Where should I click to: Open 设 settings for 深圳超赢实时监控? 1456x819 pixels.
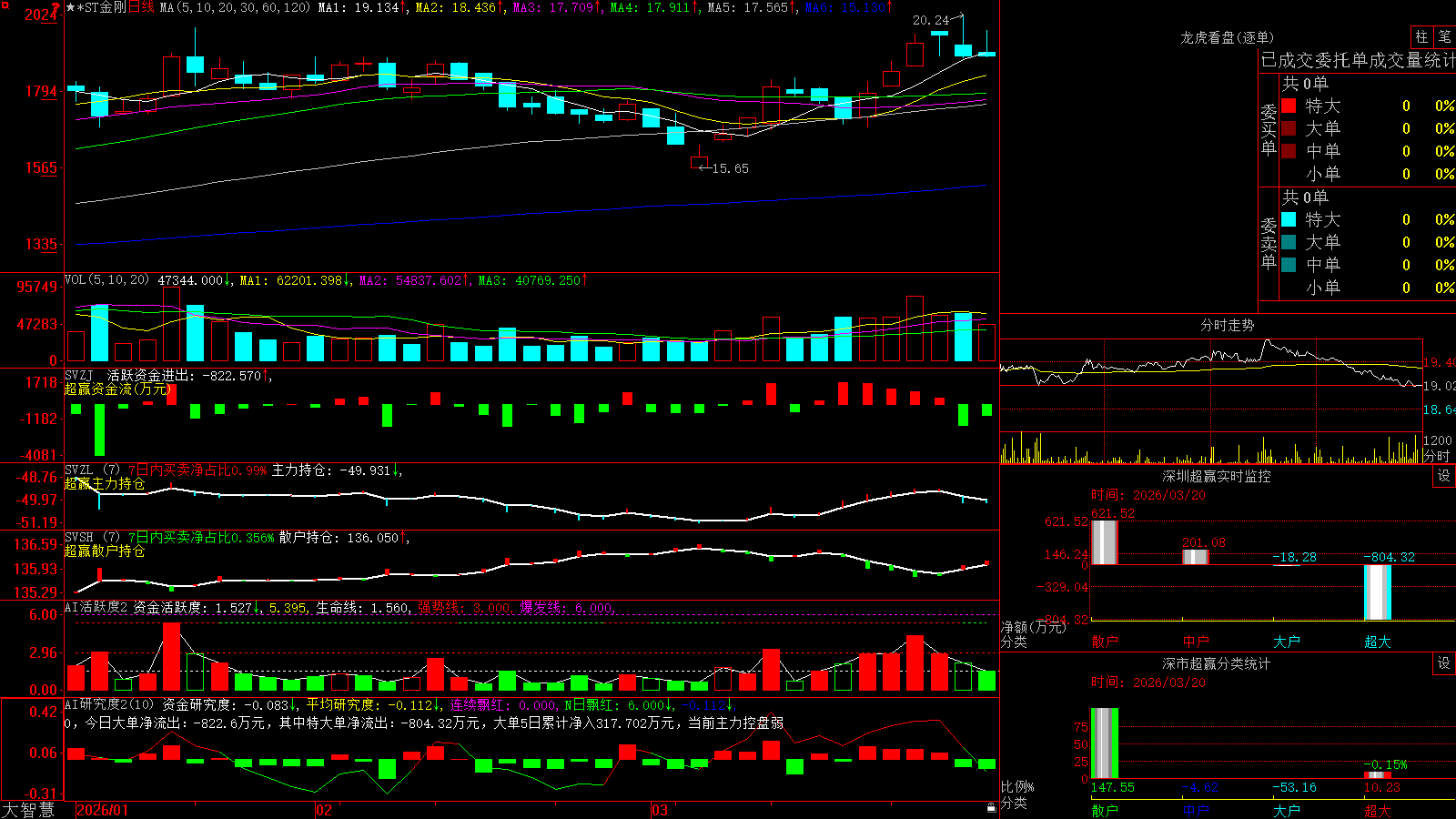tap(1444, 476)
